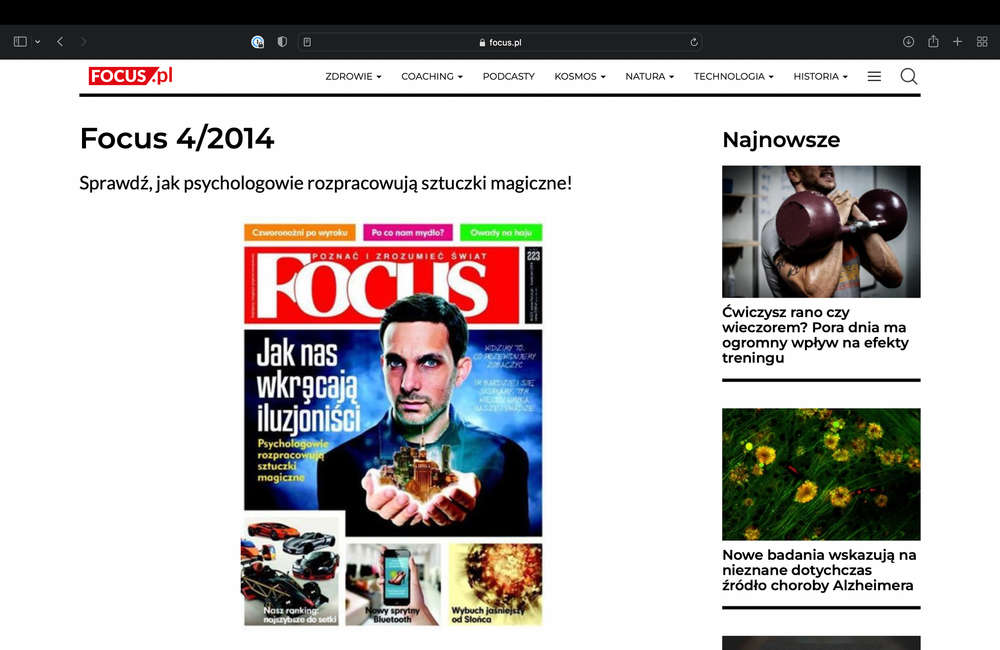Select the KOSMOS navigation item

point(578,76)
